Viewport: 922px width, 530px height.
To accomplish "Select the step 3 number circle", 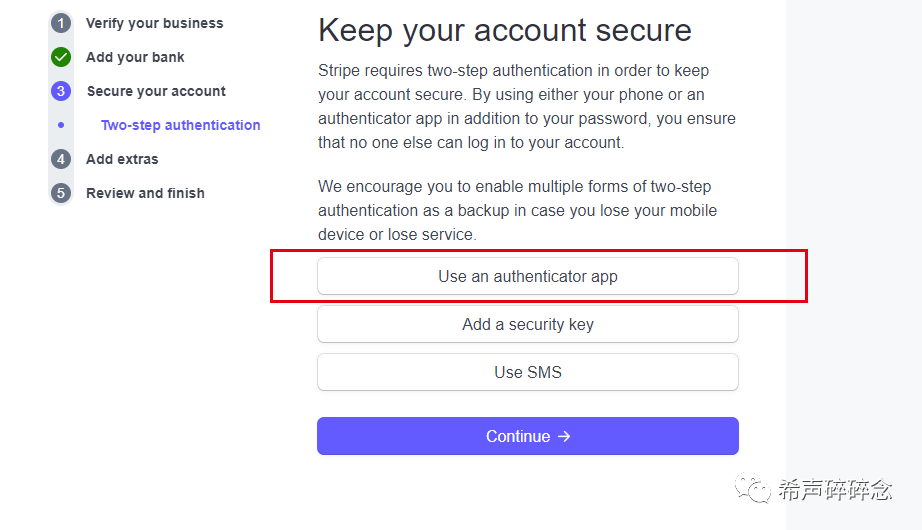I will point(61,91).
